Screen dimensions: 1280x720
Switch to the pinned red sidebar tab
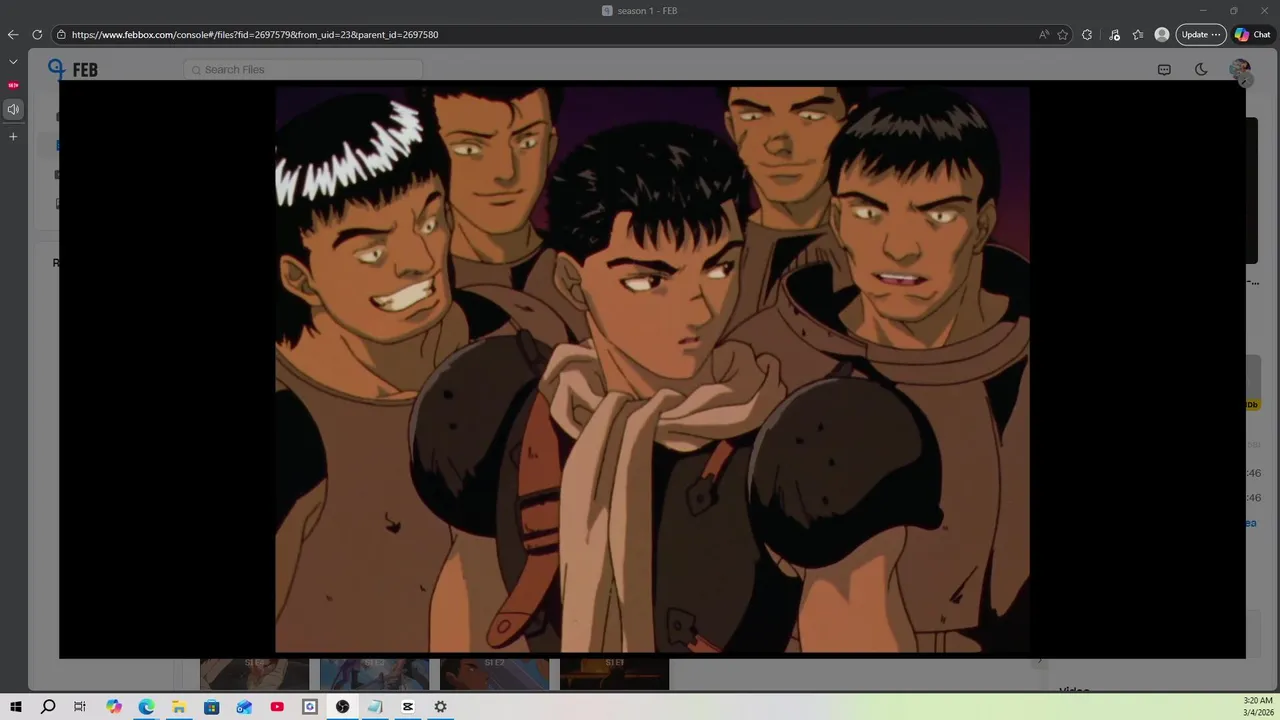point(13,85)
